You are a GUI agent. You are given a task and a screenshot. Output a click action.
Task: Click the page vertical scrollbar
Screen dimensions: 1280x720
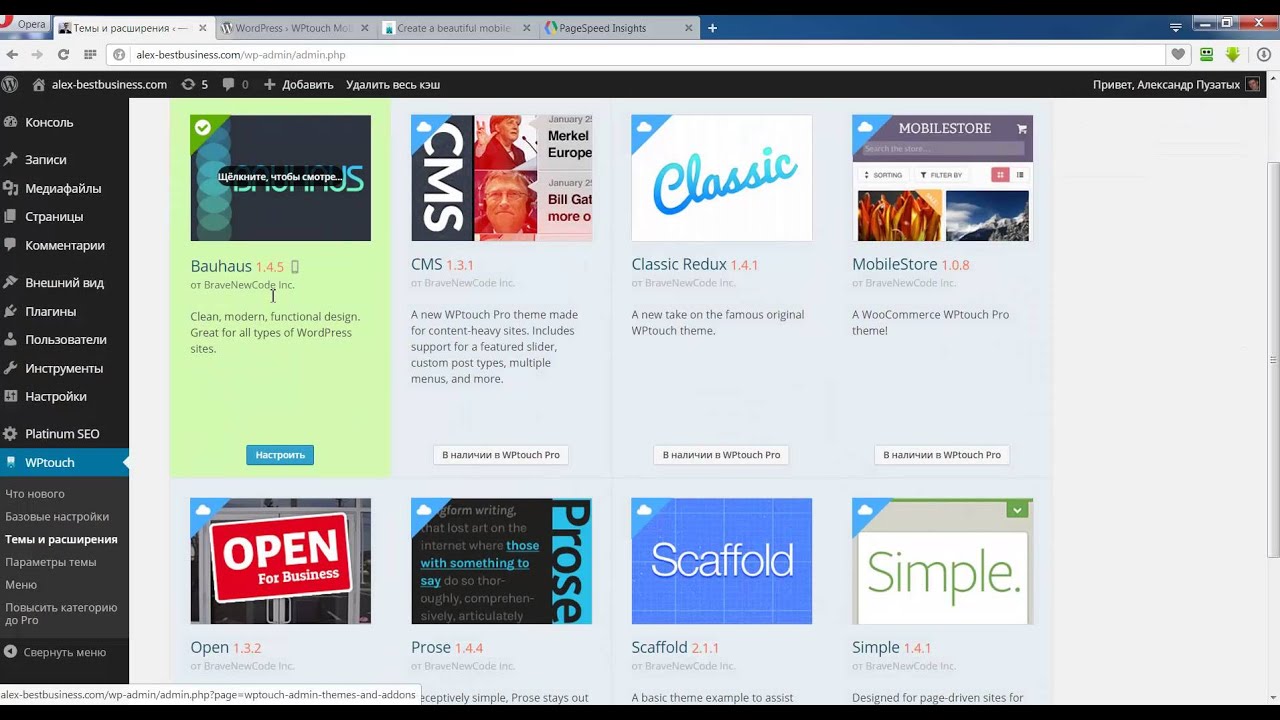coord(1273,360)
